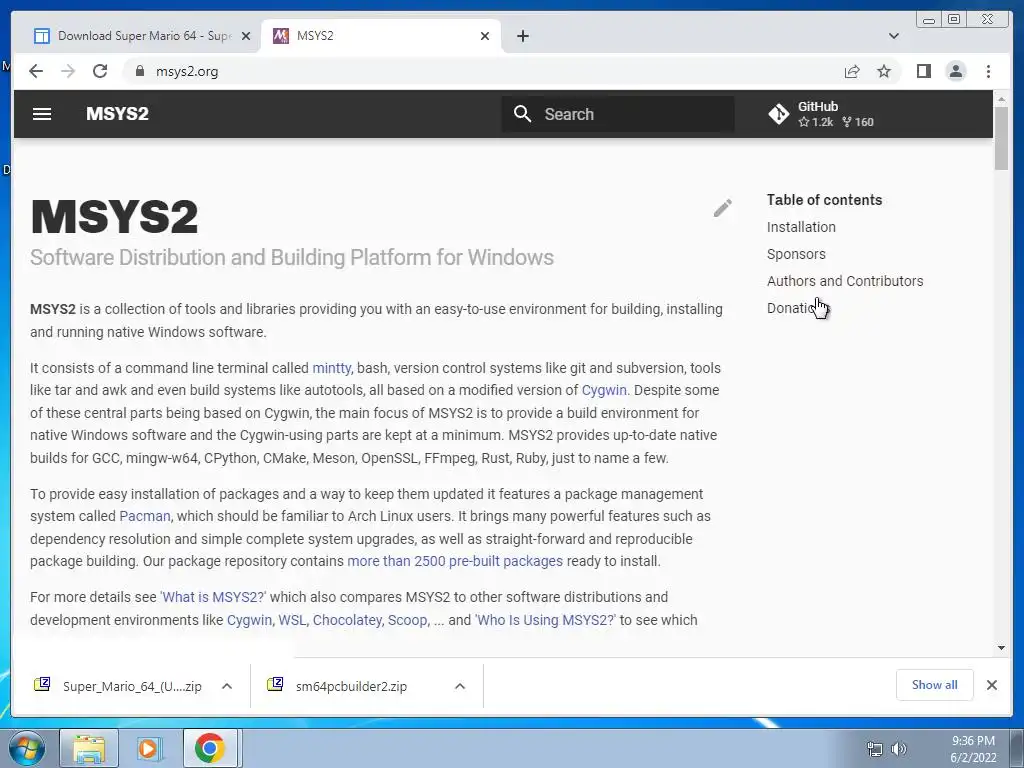Viewport: 1024px width, 768px height.
Task: Click the padlock site info icon
Action: (140, 71)
